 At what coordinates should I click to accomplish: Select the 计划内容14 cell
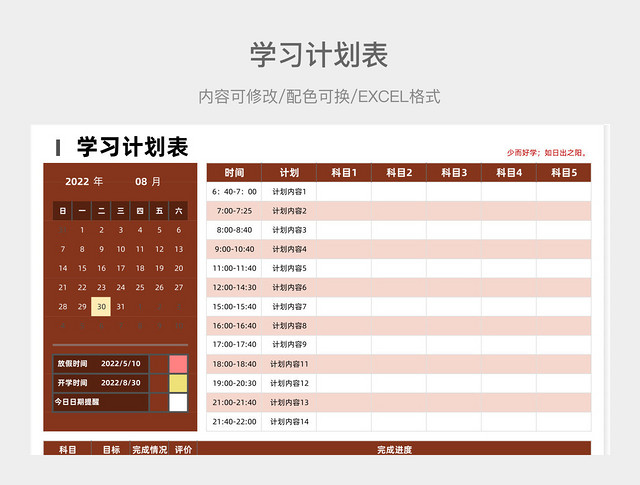click(289, 421)
